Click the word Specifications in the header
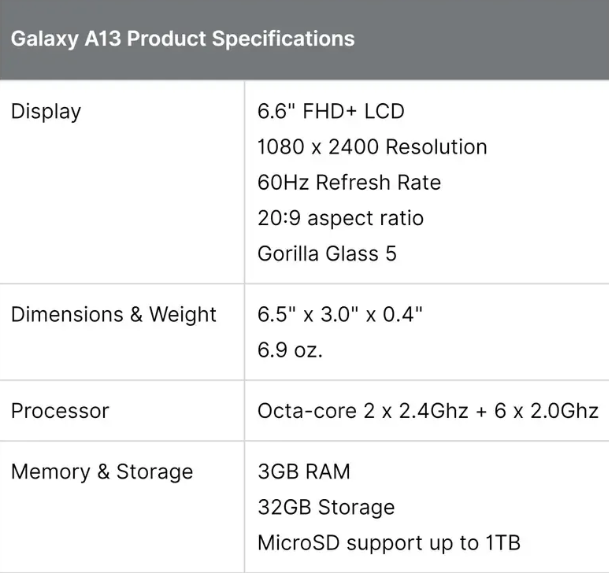 [284, 39]
